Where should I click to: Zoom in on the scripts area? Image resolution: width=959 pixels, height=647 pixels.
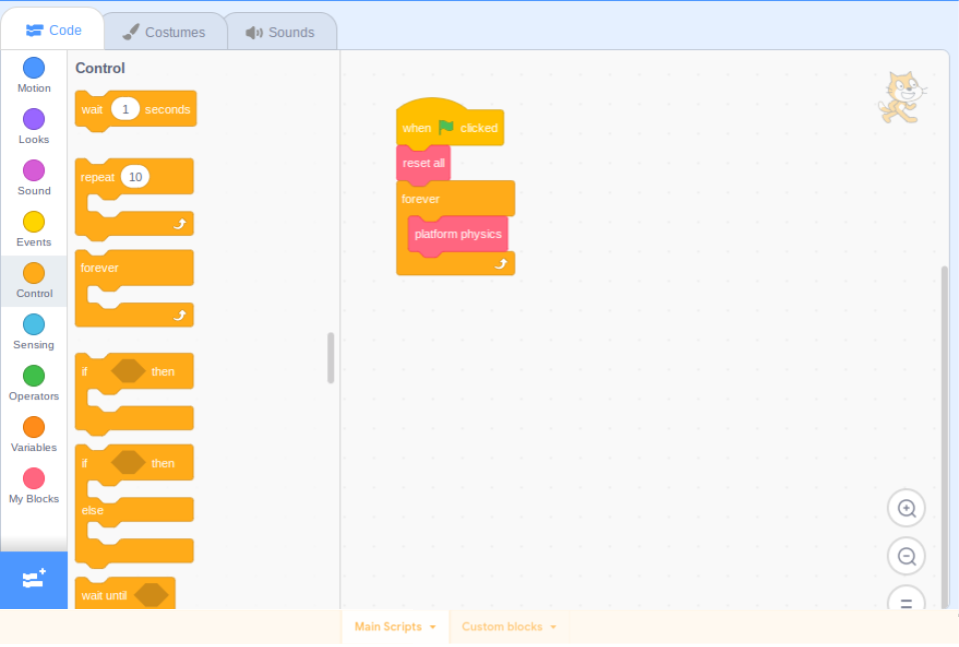pos(906,508)
